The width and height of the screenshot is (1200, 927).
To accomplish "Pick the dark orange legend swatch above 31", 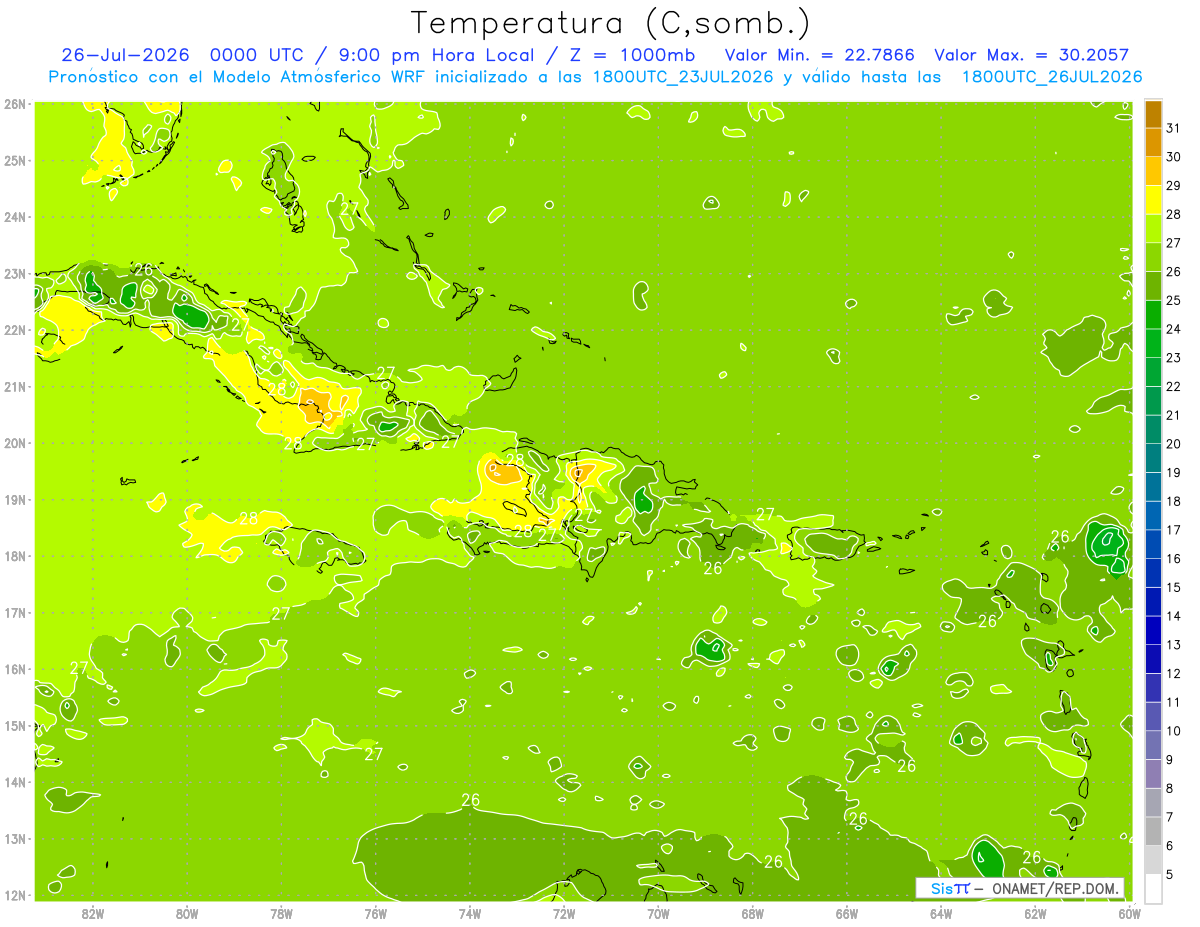I will [1153, 114].
